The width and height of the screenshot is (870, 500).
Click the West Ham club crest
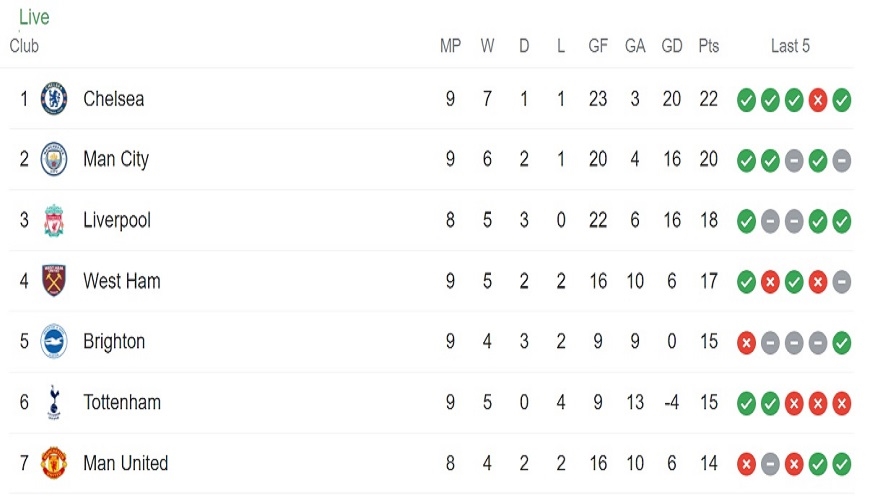(54, 280)
